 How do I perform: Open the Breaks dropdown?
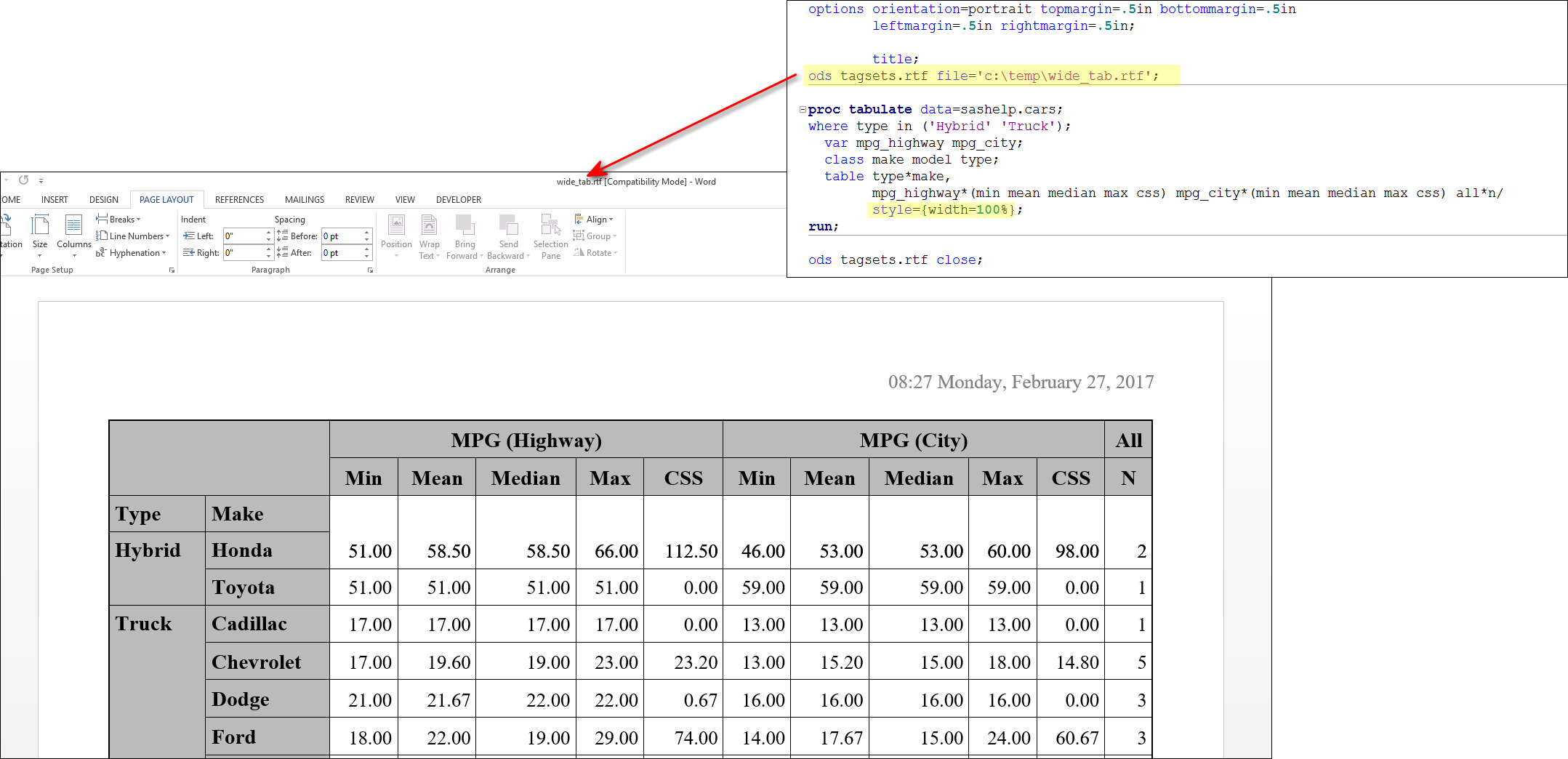pyautogui.click(x=118, y=219)
